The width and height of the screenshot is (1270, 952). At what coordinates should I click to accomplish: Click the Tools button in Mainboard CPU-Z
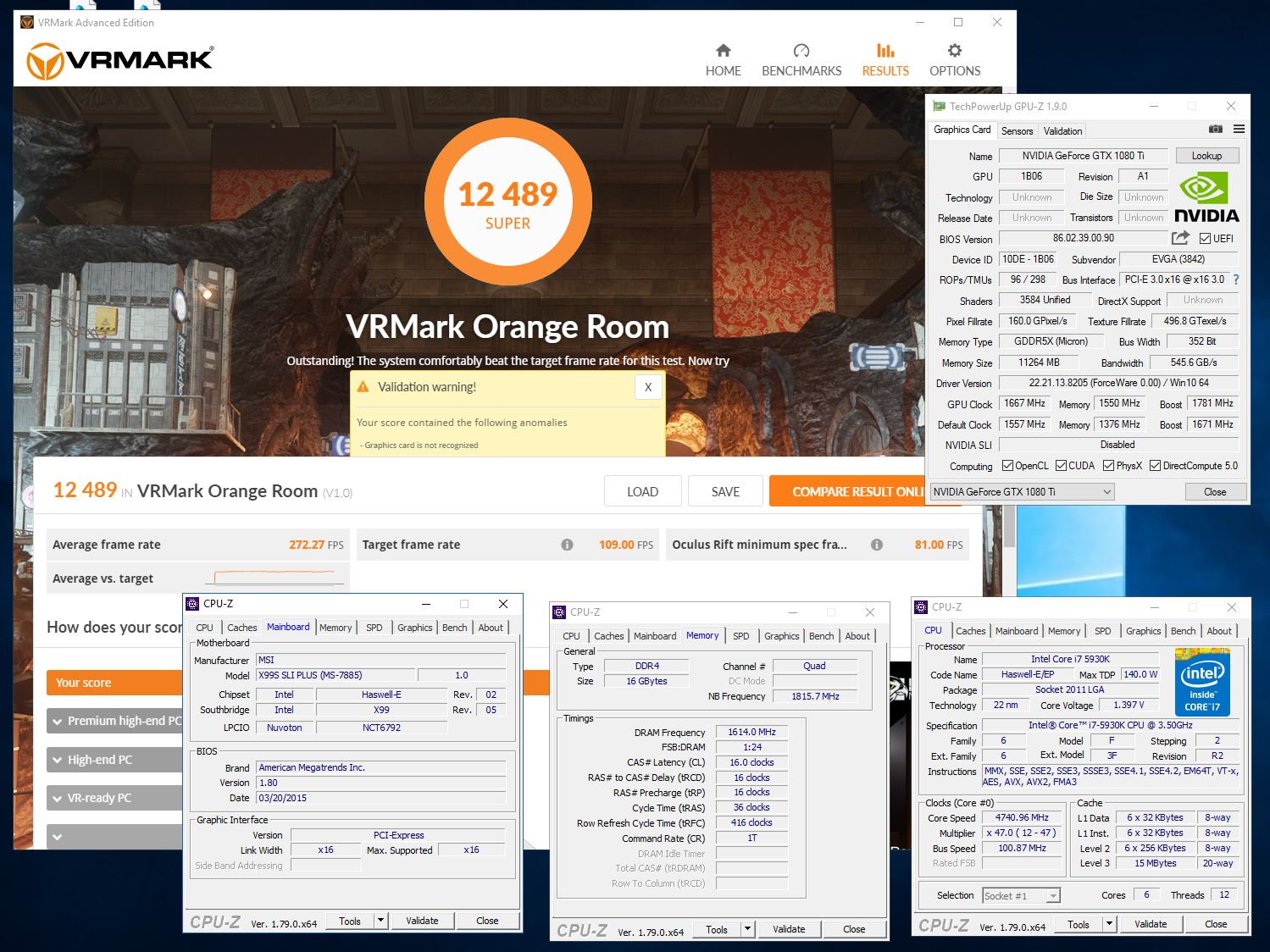350,921
